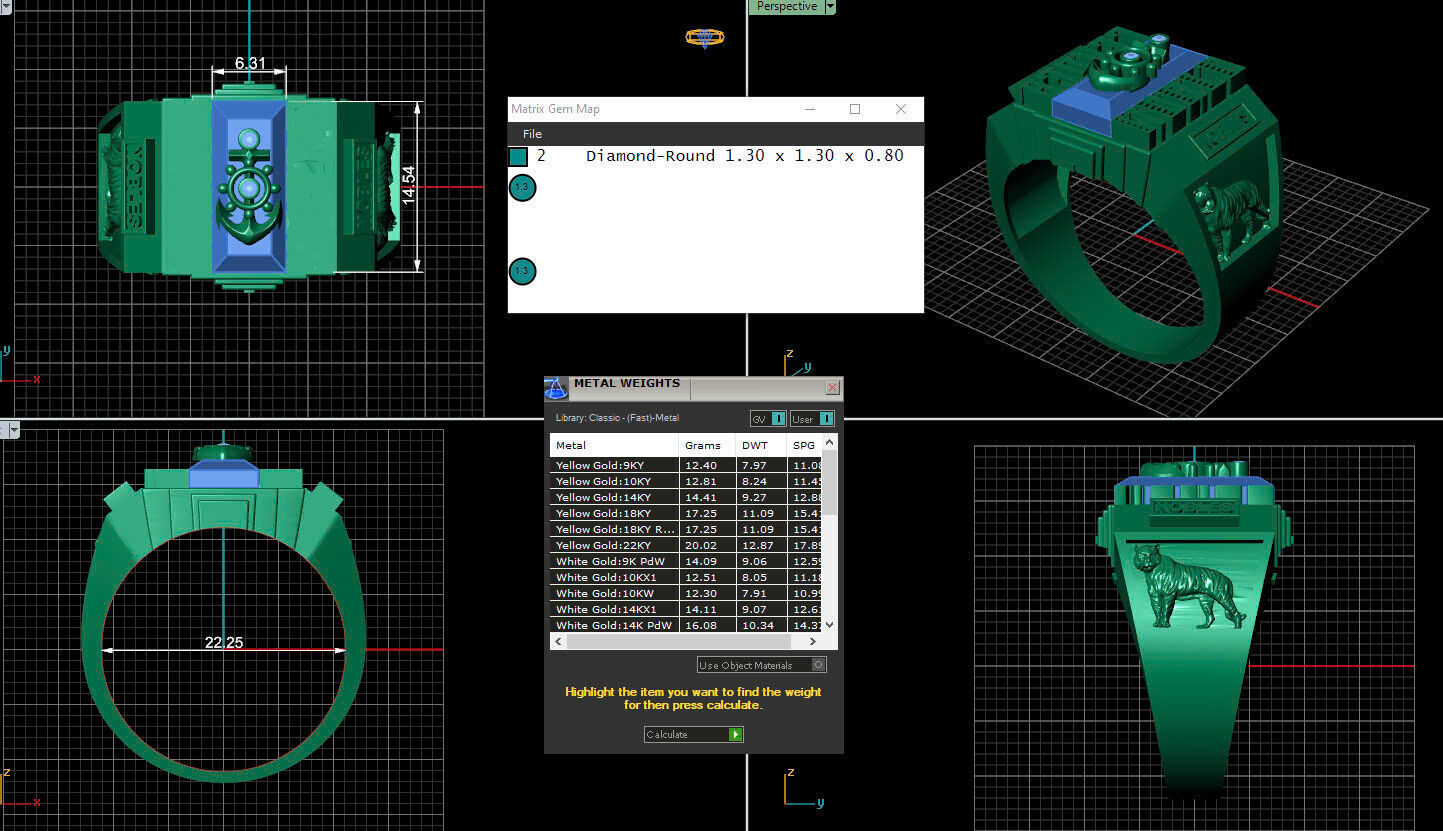Select the White Gold:9K PdW row
Image resolution: width=1443 pixels, height=831 pixels.
pos(686,561)
